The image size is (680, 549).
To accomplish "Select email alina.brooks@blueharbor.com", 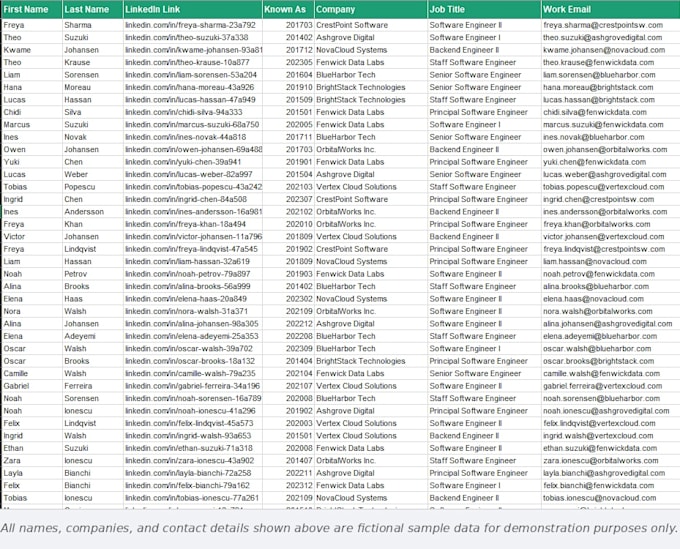I will [x=611, y=286].
